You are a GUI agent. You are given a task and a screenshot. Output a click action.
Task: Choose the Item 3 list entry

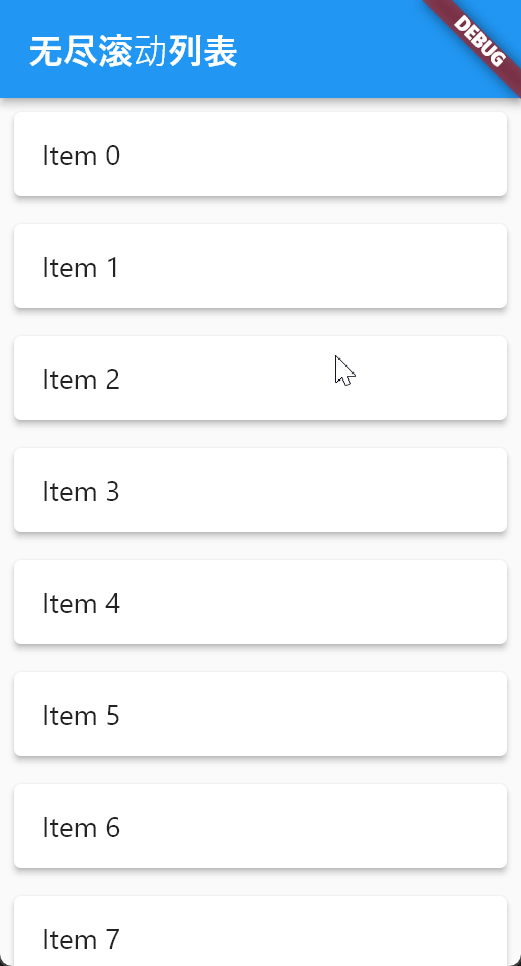click(x=260, y=490)
